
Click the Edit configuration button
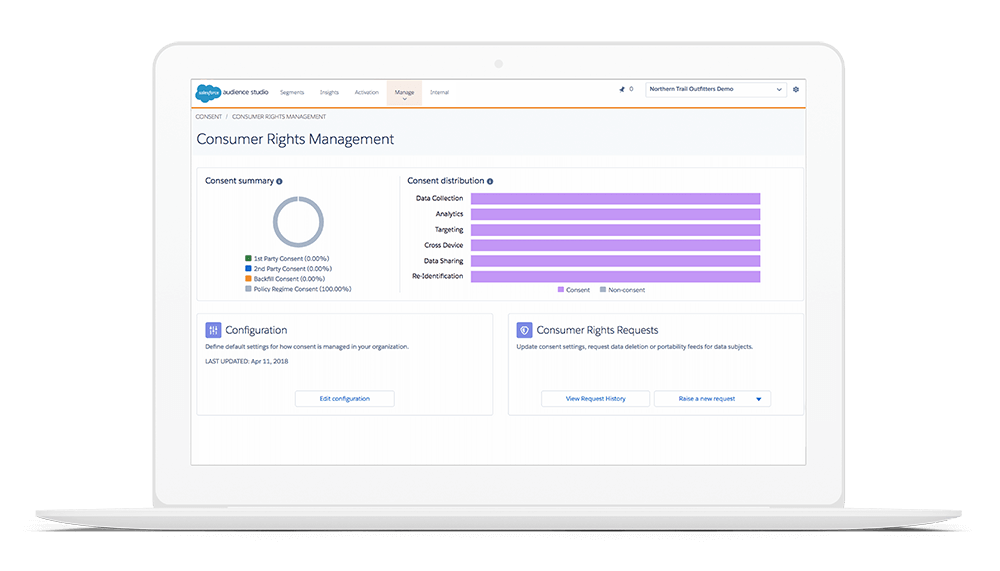pyautogui.click(x=344, y=399)
